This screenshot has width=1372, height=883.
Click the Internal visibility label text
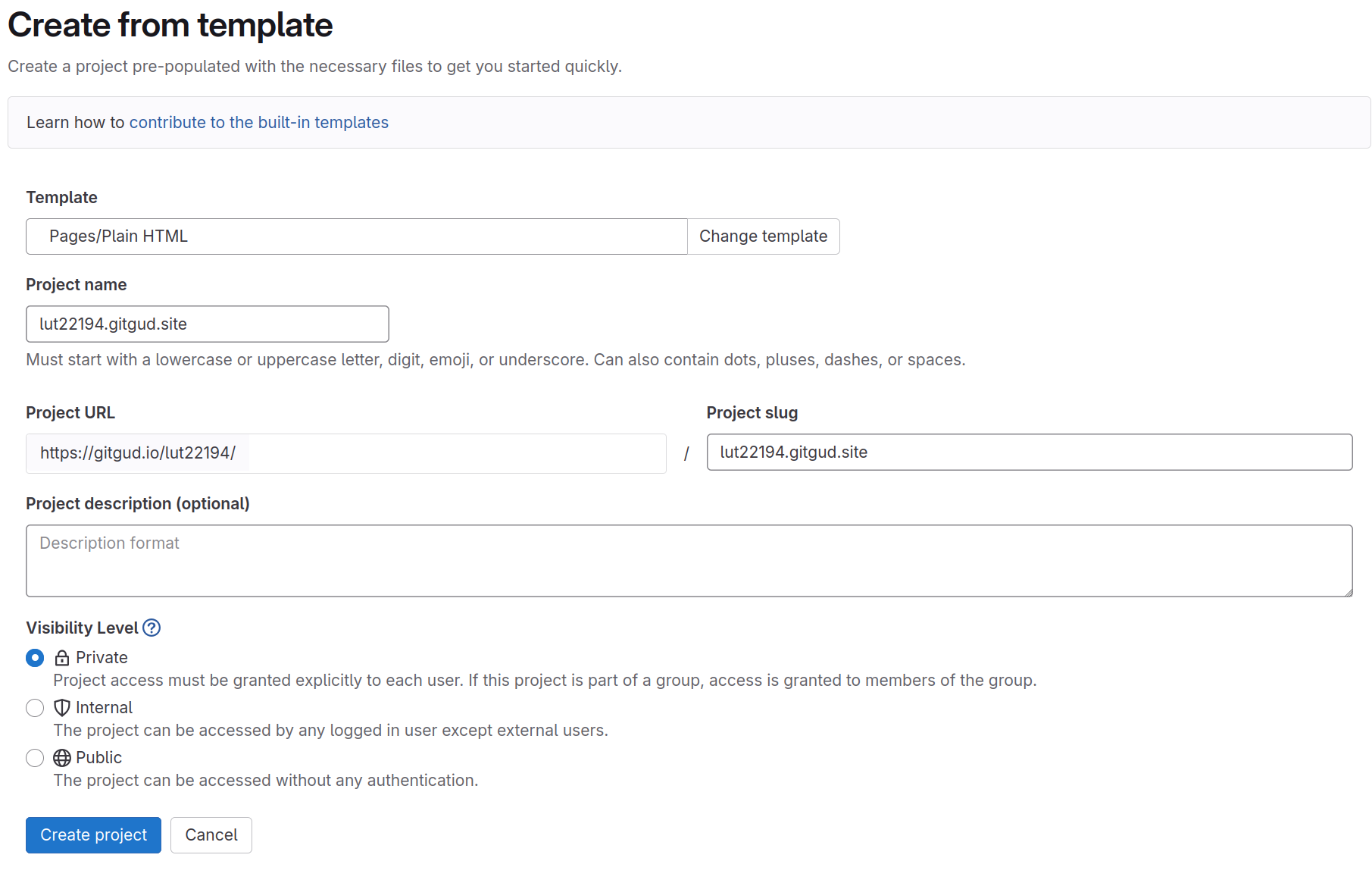click(104, 708)
